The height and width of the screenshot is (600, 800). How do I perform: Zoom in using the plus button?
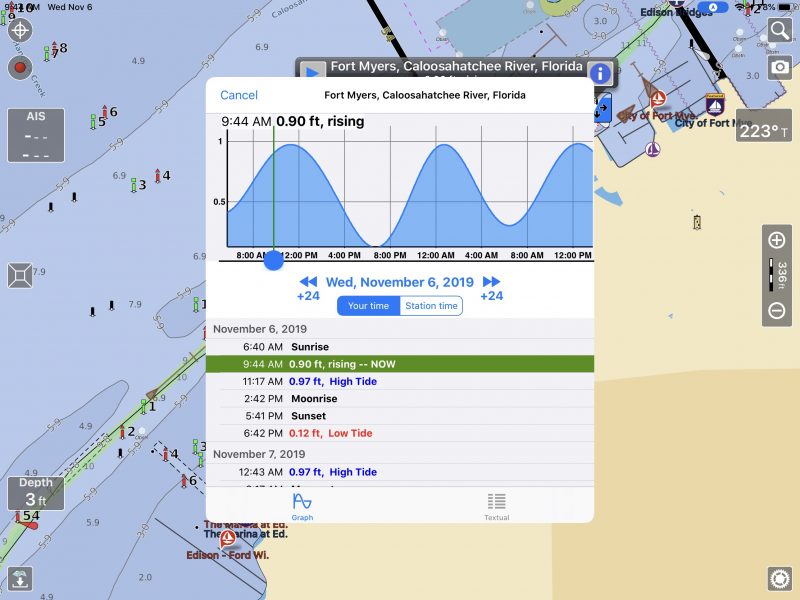(x=775, y=240)
